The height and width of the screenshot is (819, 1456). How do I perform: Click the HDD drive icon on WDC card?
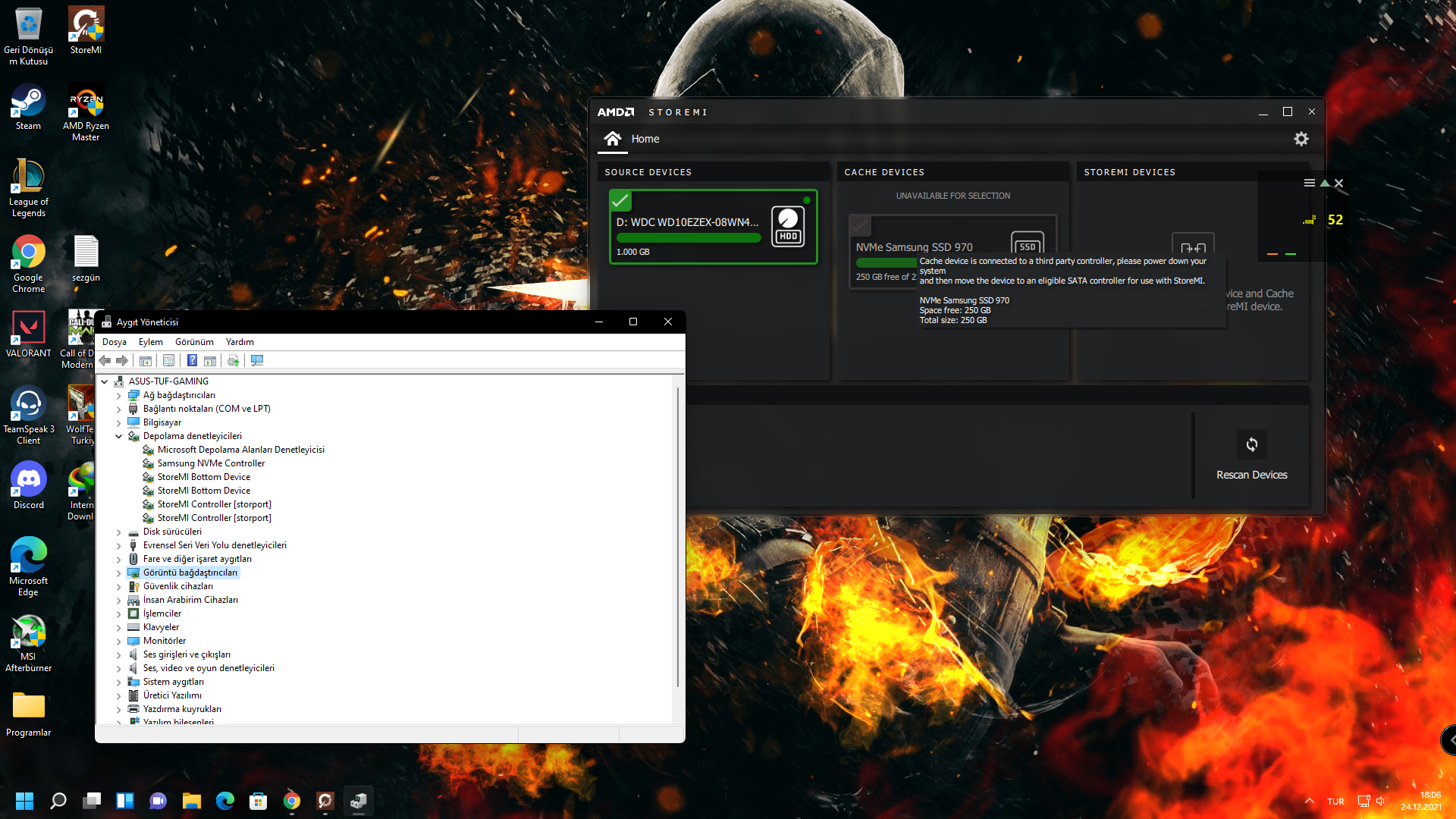pos(789,227)
